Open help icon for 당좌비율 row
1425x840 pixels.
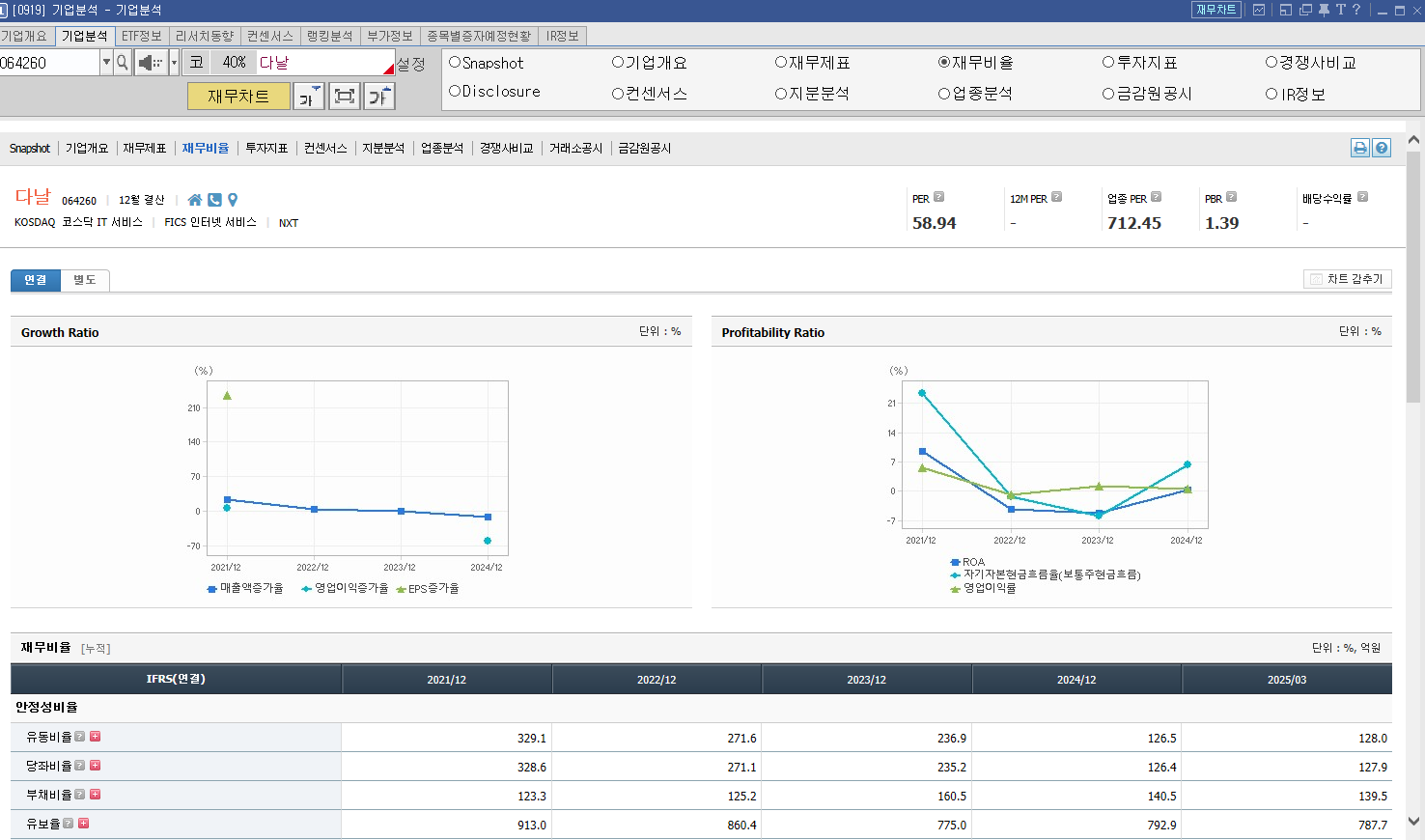pyautogui.click(x=80, y=766)
